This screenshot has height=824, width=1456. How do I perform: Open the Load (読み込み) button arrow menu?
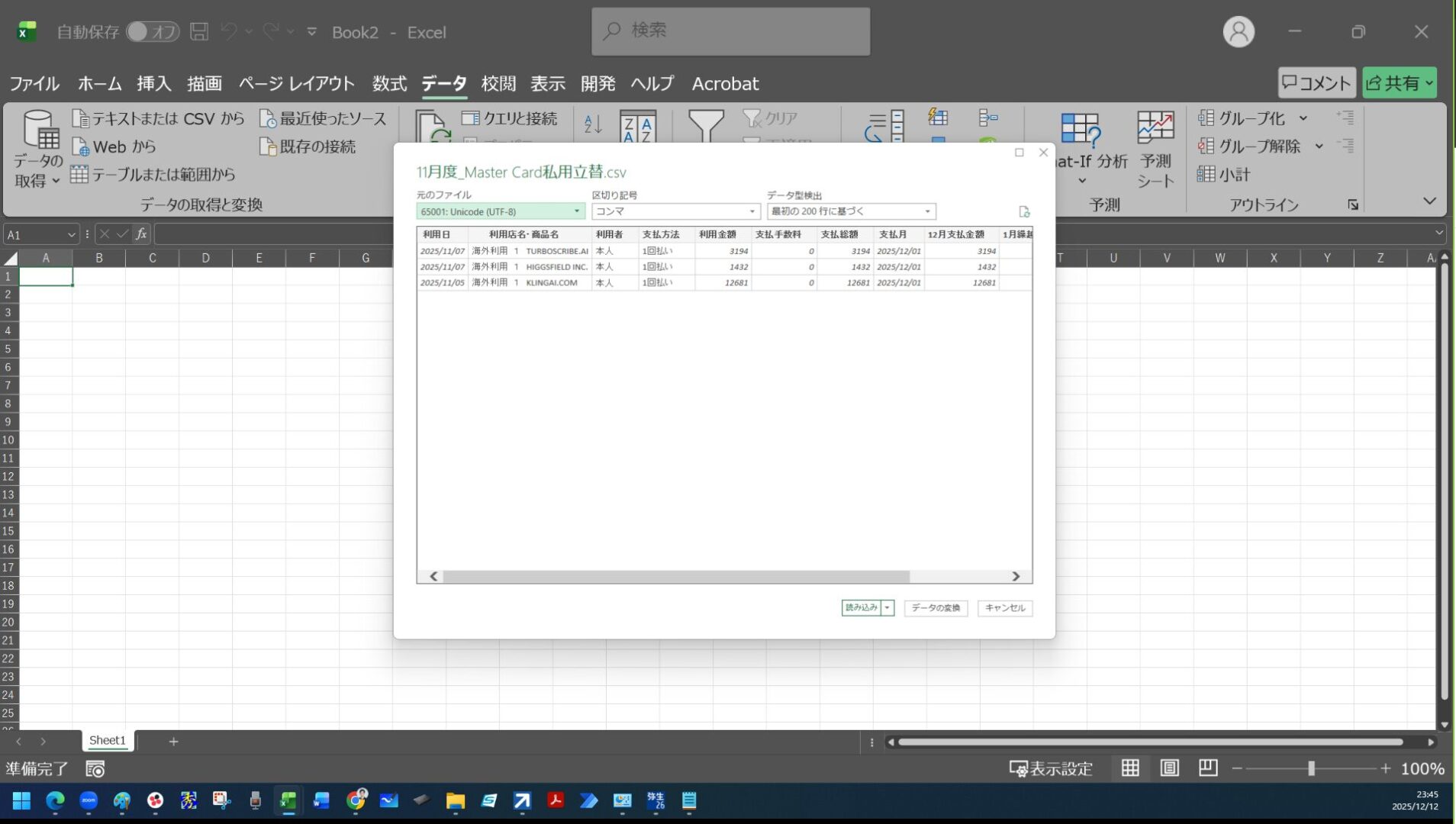[x=887, y=608]
